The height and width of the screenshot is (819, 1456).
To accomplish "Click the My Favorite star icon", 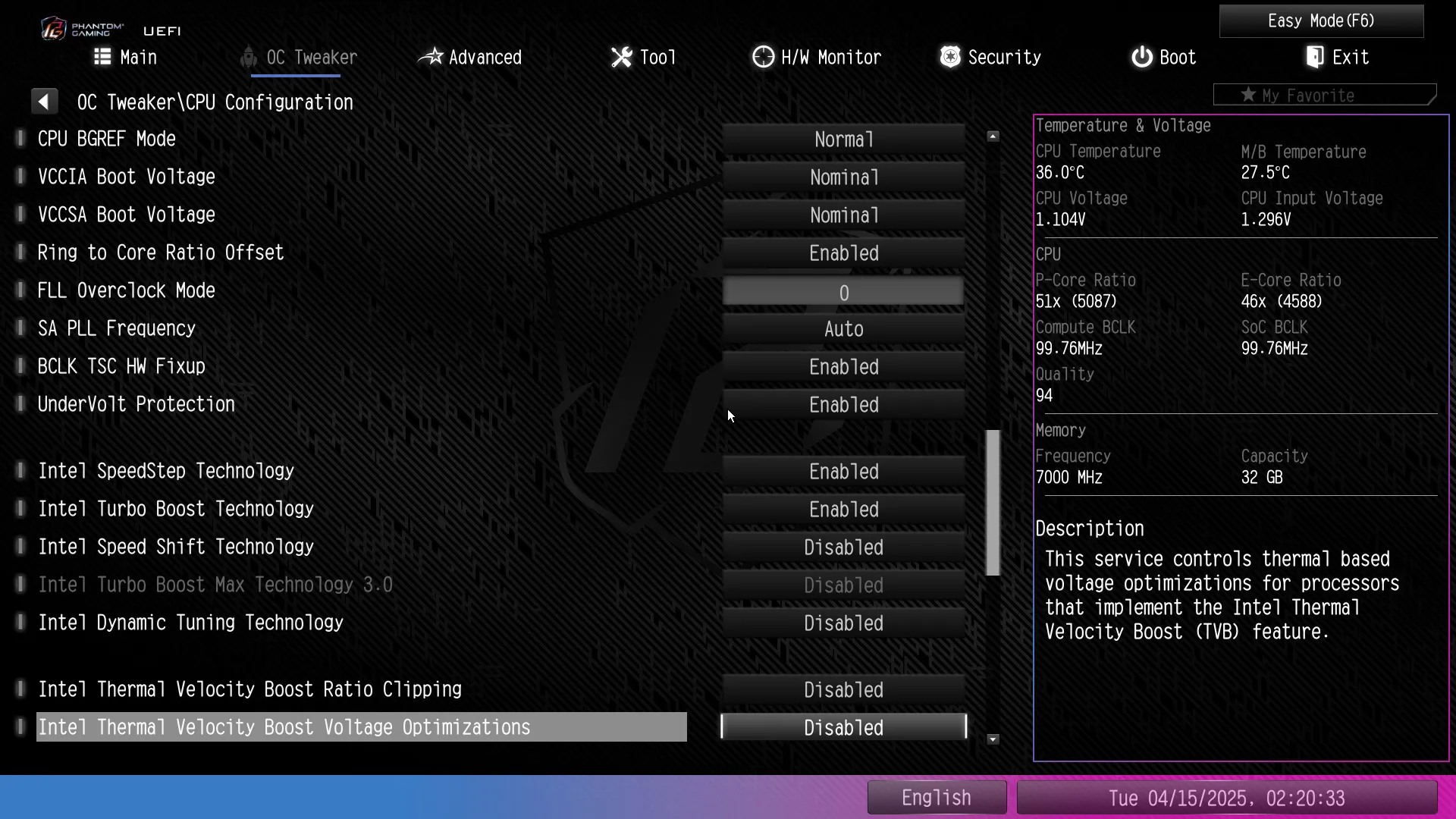I will pos(1248,95).
